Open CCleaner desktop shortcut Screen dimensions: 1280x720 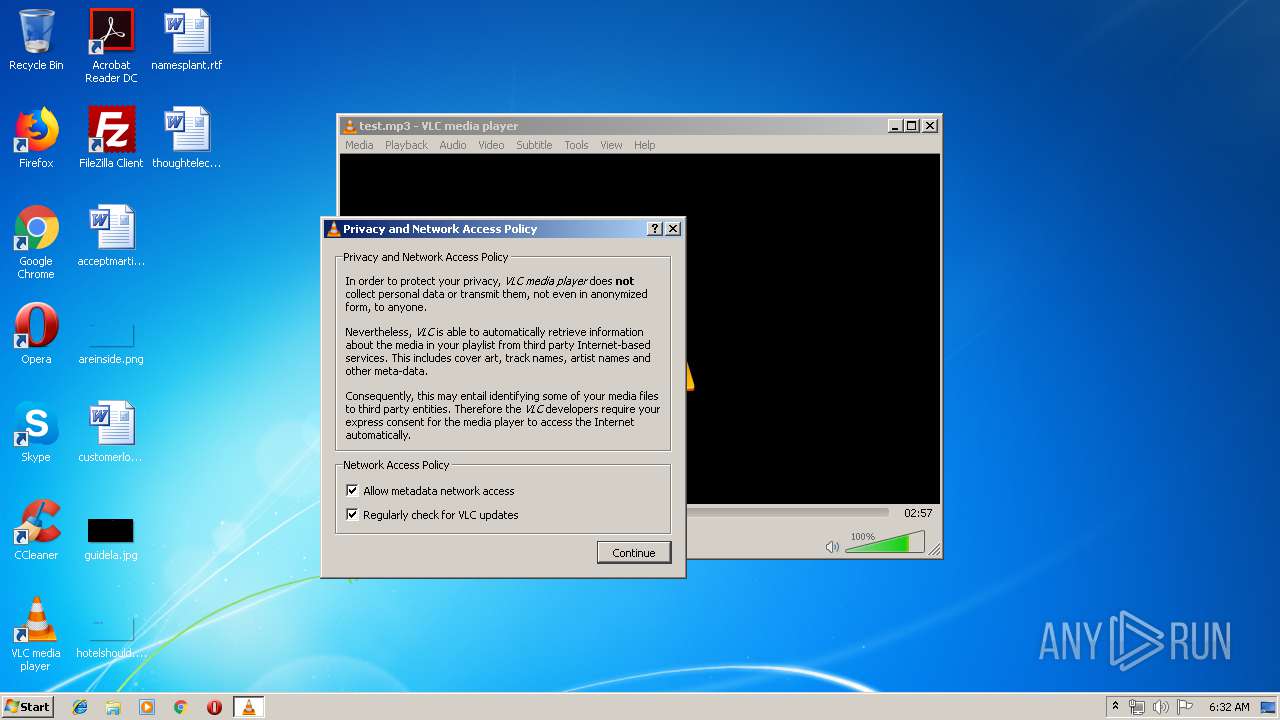(36, 531)
